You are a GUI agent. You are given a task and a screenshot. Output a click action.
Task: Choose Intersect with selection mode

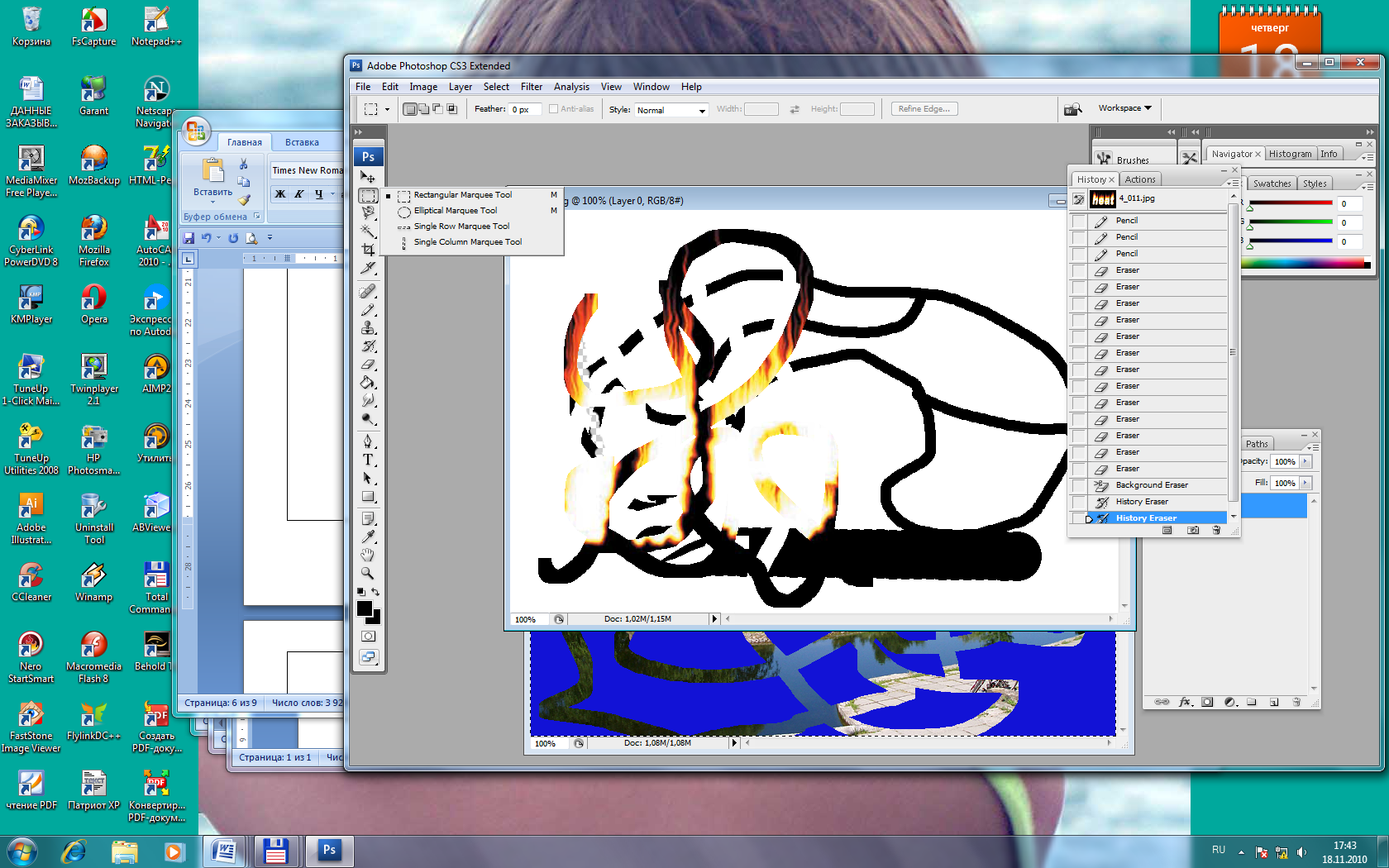451,109
